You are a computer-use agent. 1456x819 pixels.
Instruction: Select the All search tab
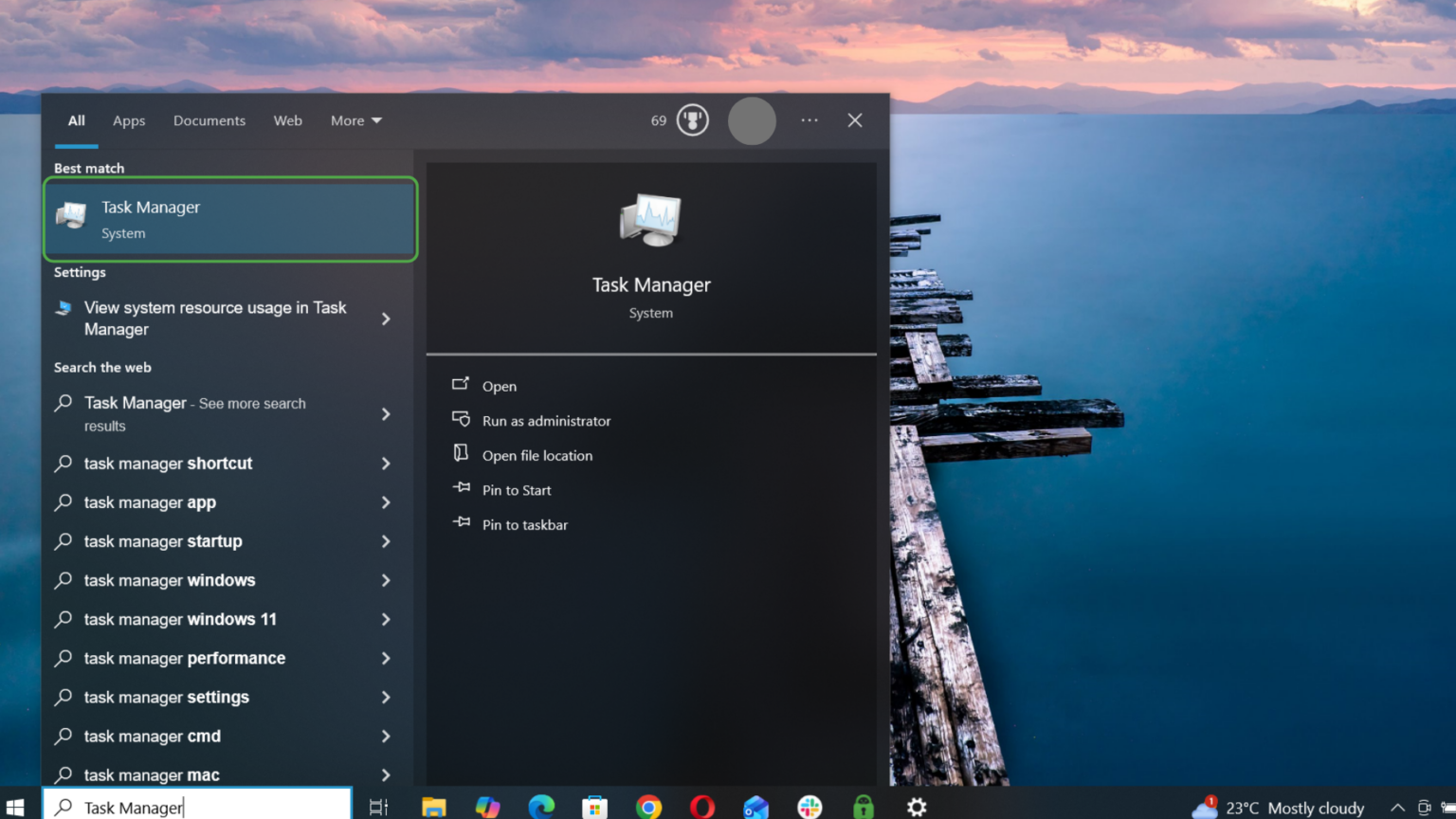77,120
